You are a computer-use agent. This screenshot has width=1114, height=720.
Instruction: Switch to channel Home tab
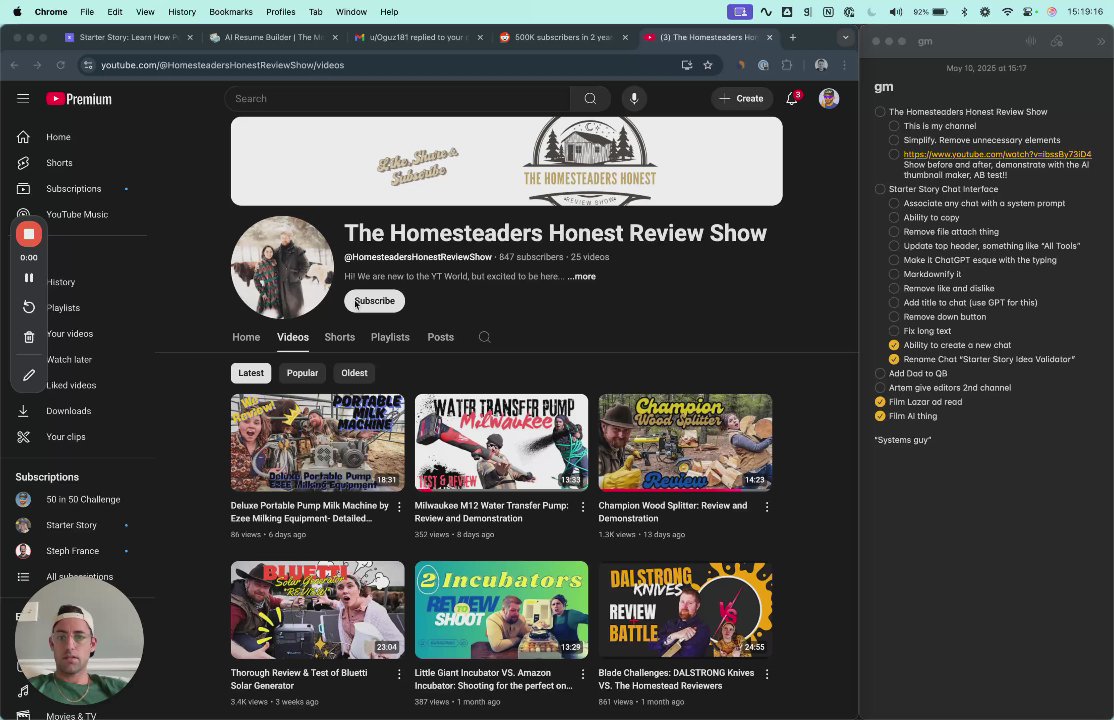(x=246, y=337)
